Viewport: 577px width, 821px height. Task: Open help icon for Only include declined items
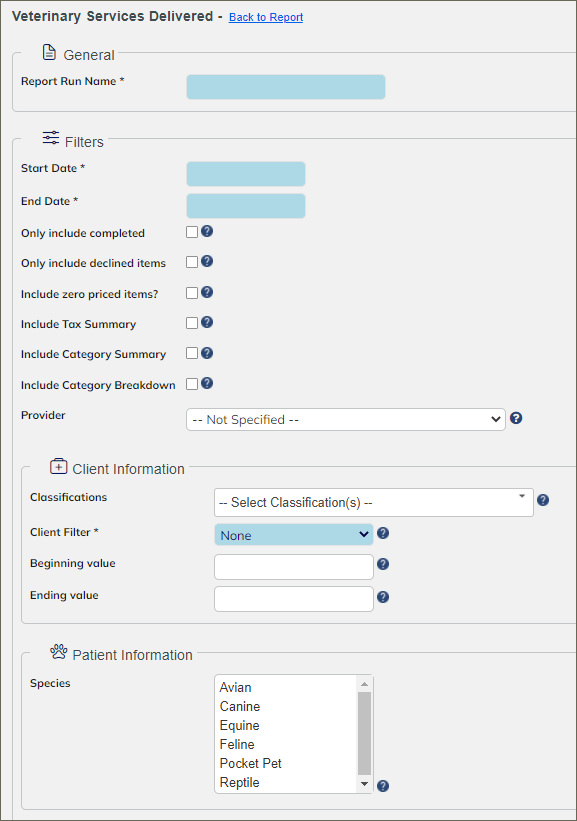[207, 261]
